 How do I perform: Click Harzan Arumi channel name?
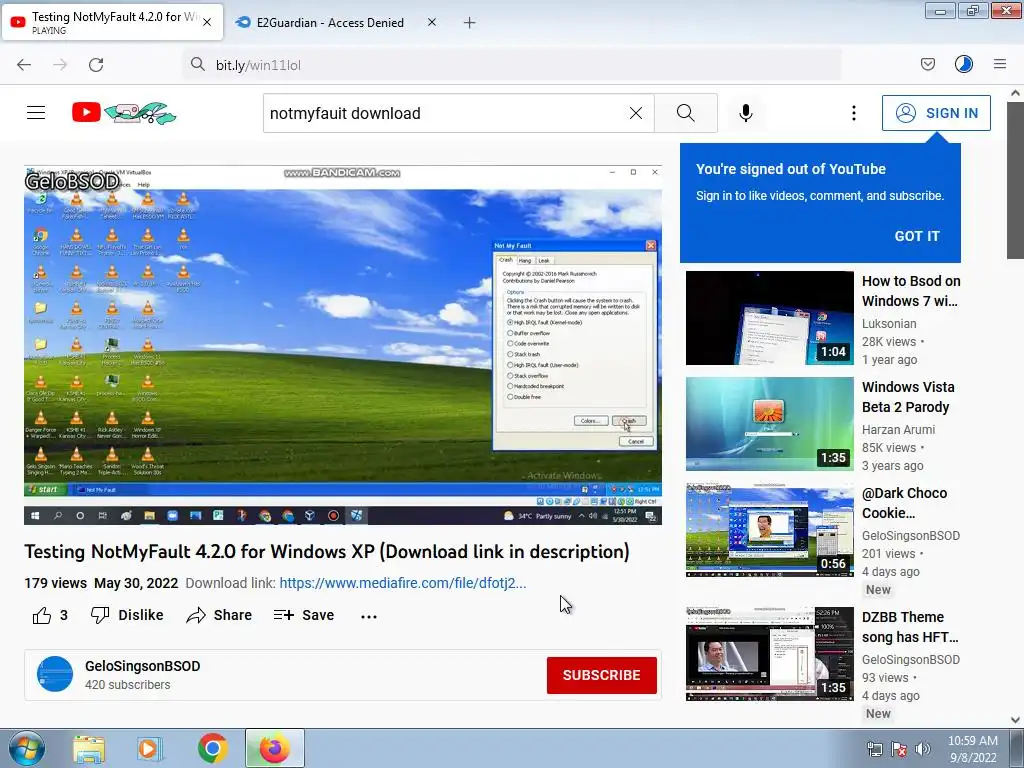[898, 430]
